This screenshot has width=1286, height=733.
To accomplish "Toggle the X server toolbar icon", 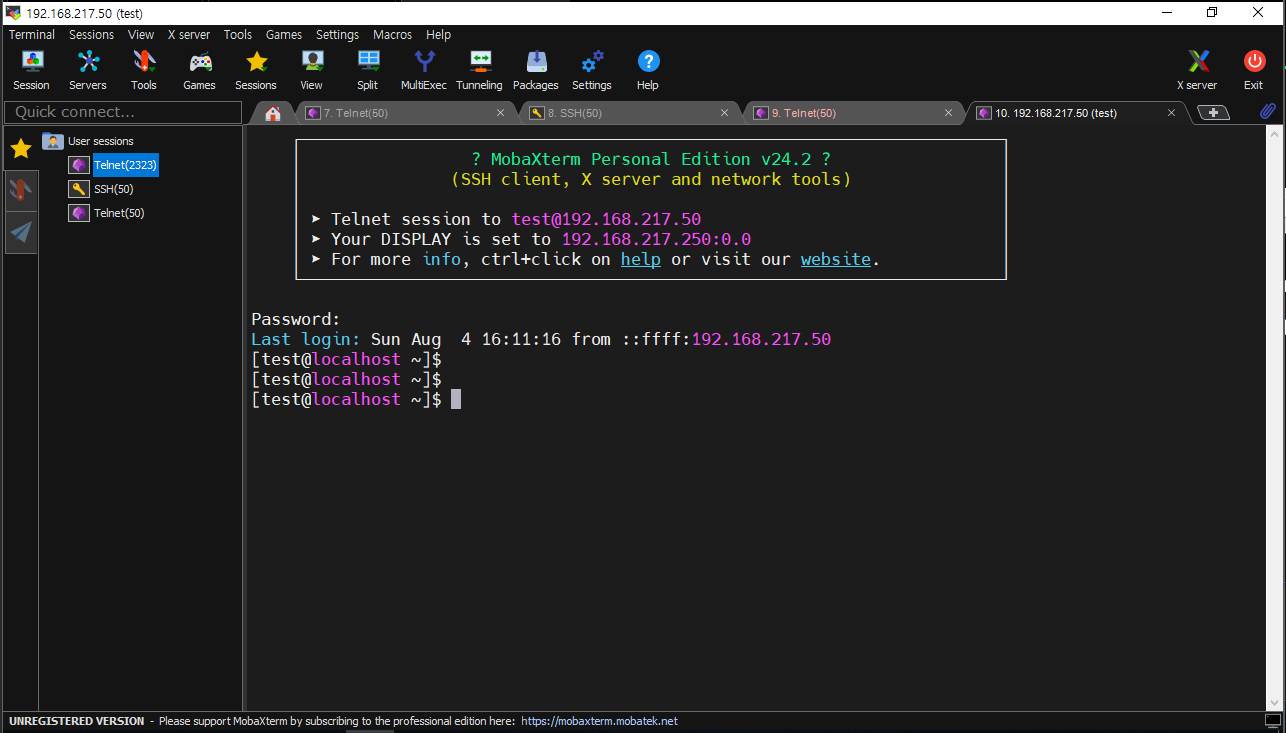I will [1197, 71].
